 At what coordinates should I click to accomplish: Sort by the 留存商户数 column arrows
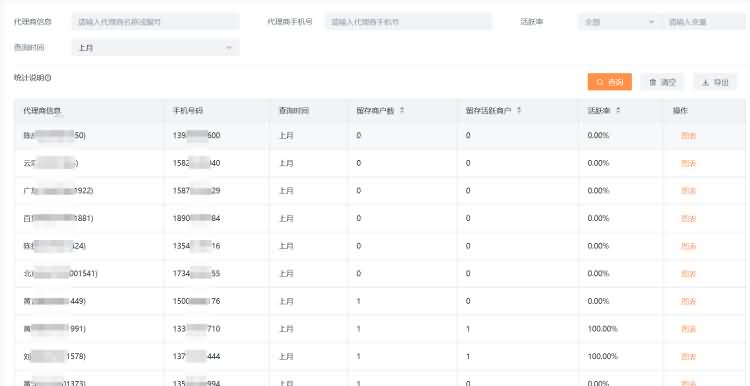(402, 110)
